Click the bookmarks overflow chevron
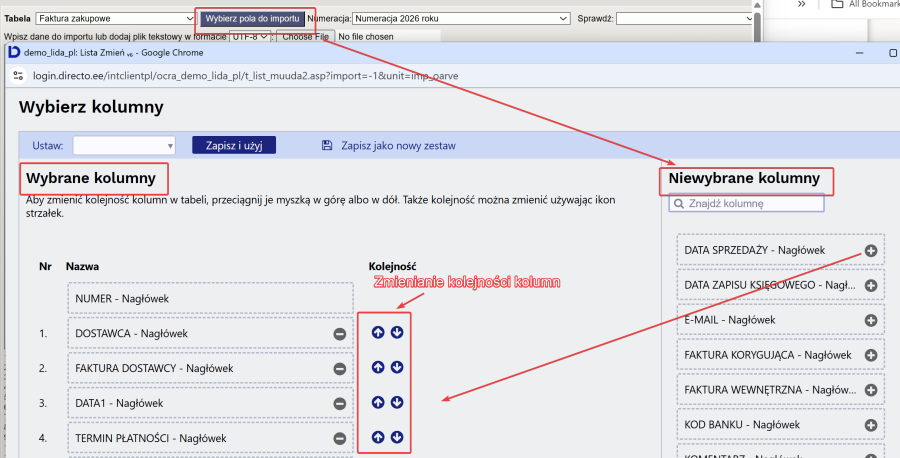This screenshot has height=458, width=900. pos(802,4)
